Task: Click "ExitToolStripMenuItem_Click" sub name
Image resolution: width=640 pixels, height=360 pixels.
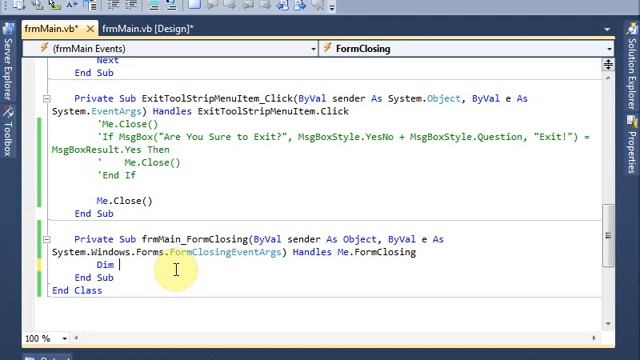Action: [217, 99]
